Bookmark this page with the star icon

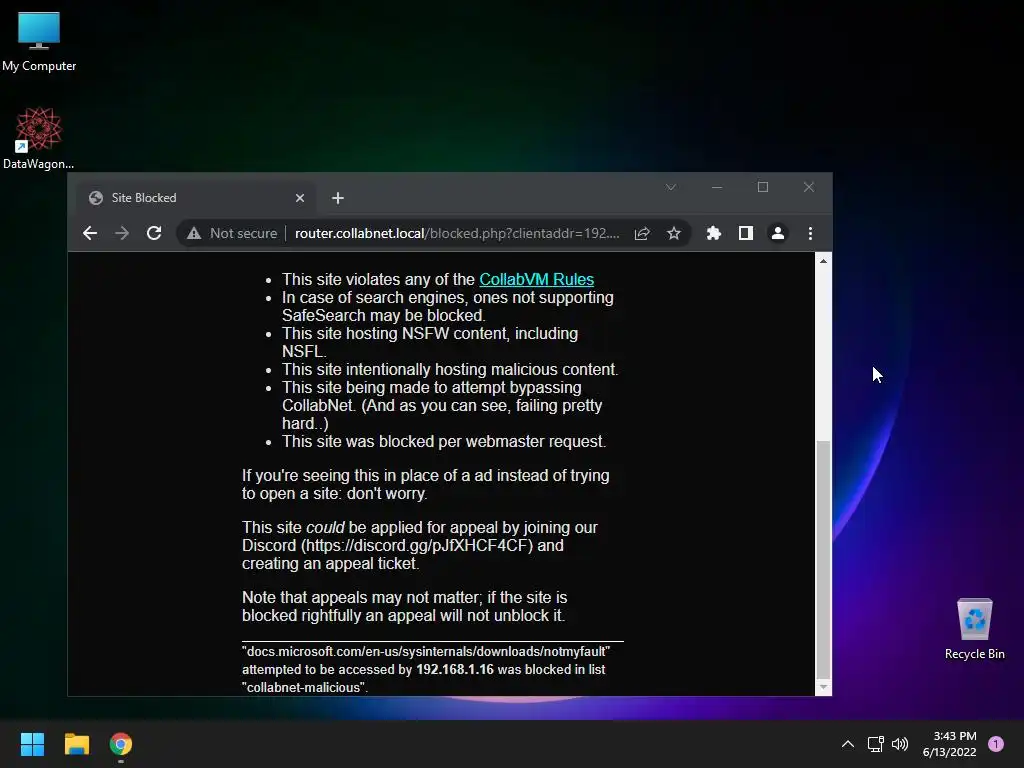tap(674, 233)
